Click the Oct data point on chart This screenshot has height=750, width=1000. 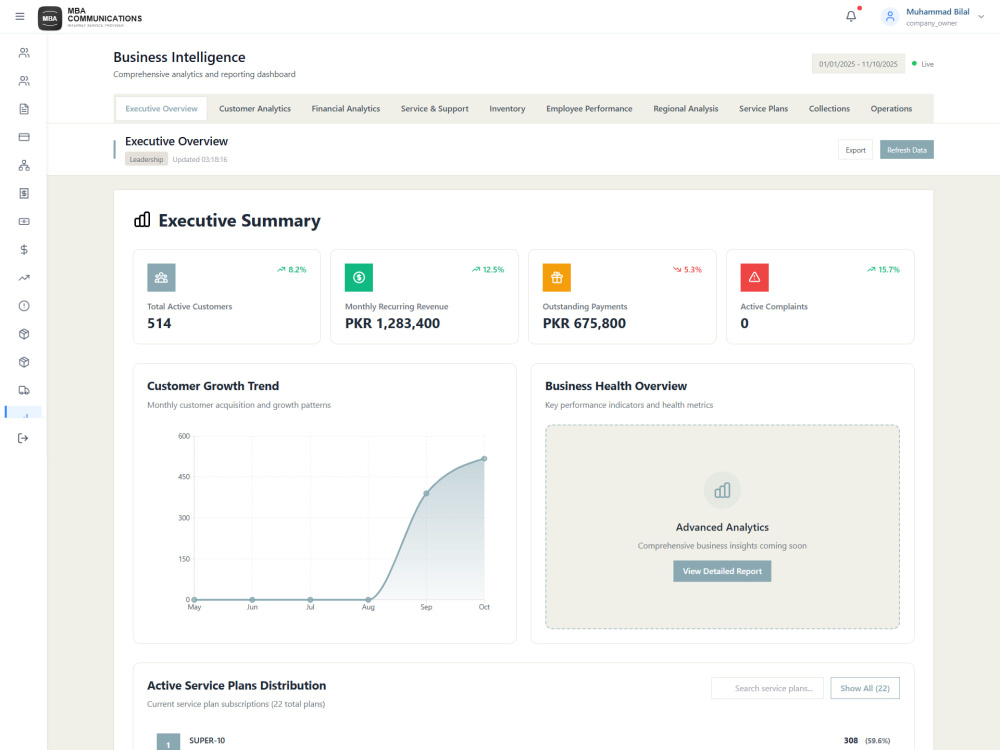(484, 459)
